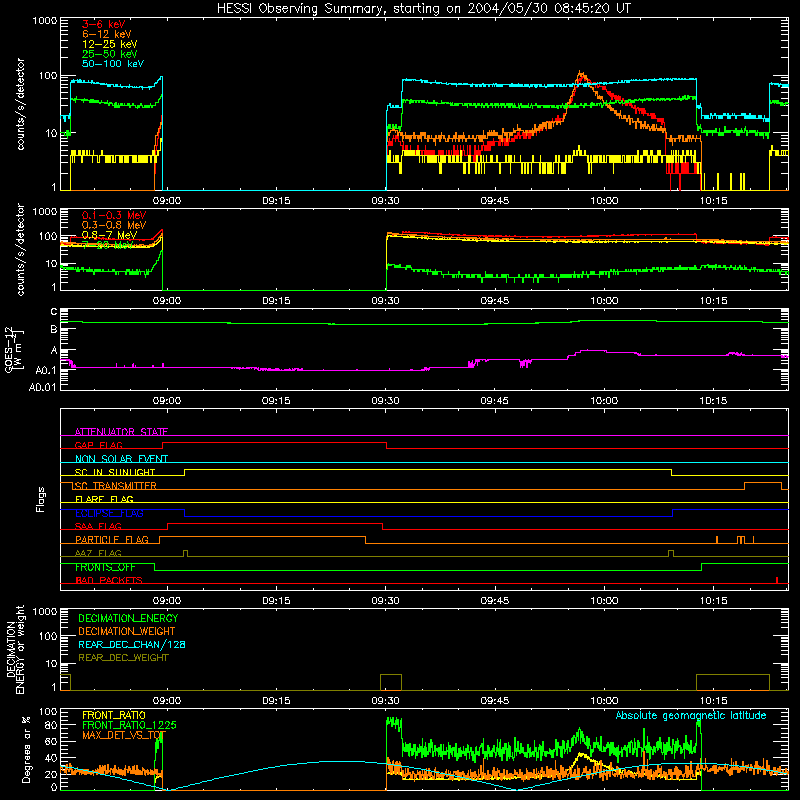Click 09:00 tick under the decimation plot
Screen dimensions: 800x800
pos(167,701)
